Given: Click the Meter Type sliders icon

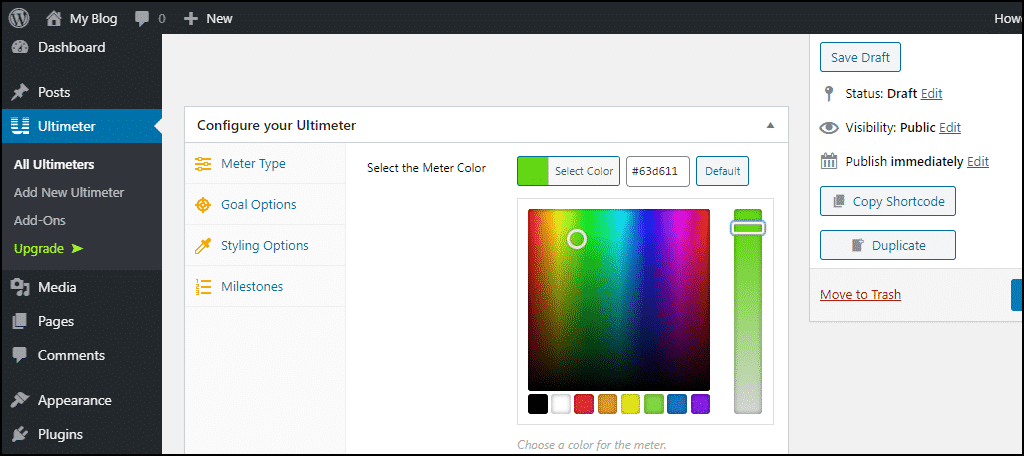Looking at the screenshot, I should point(203,164).
